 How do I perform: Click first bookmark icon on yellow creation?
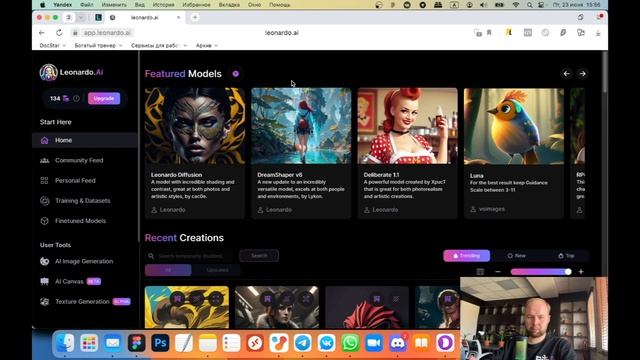click(178, 299)
